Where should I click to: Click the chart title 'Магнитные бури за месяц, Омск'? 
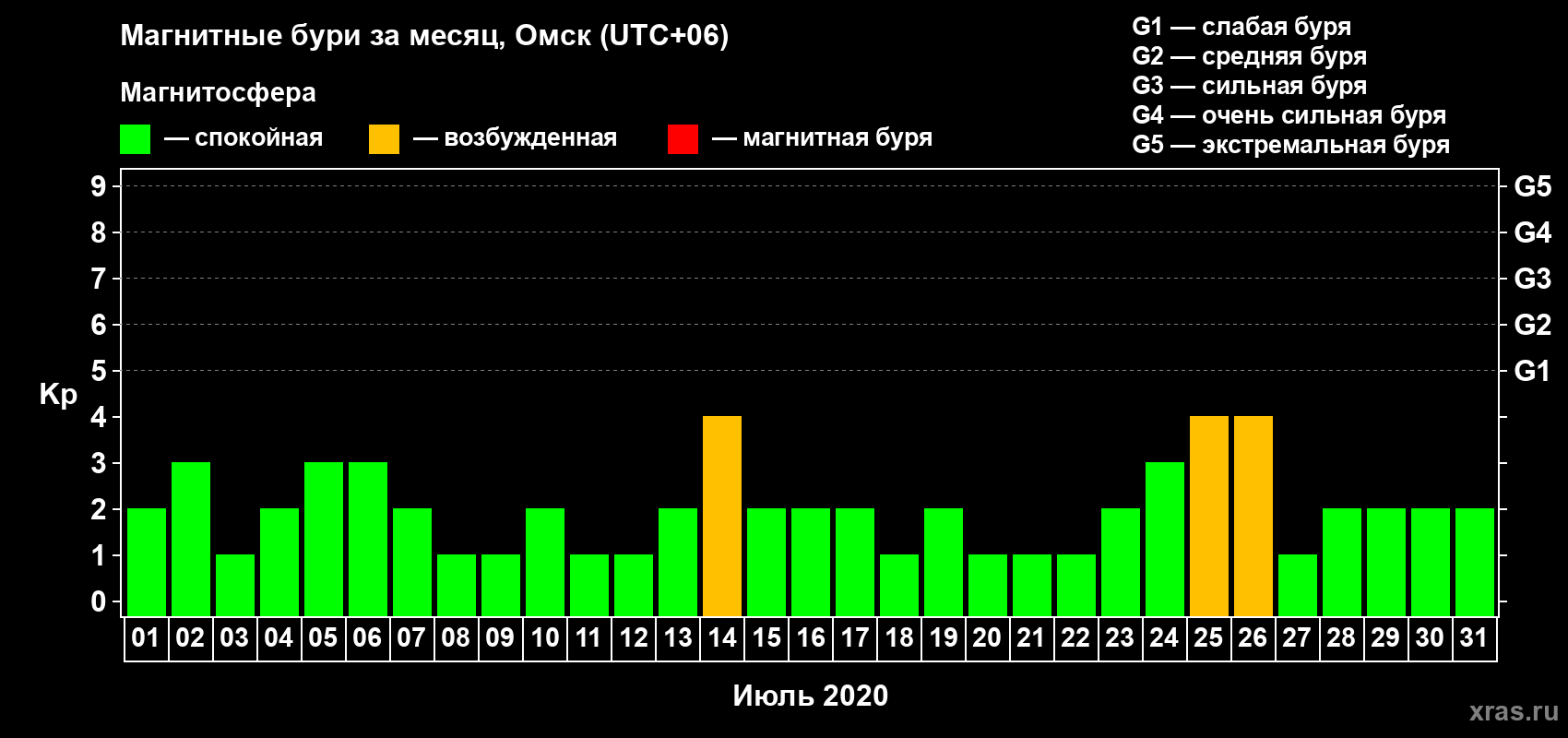[356, 36]
